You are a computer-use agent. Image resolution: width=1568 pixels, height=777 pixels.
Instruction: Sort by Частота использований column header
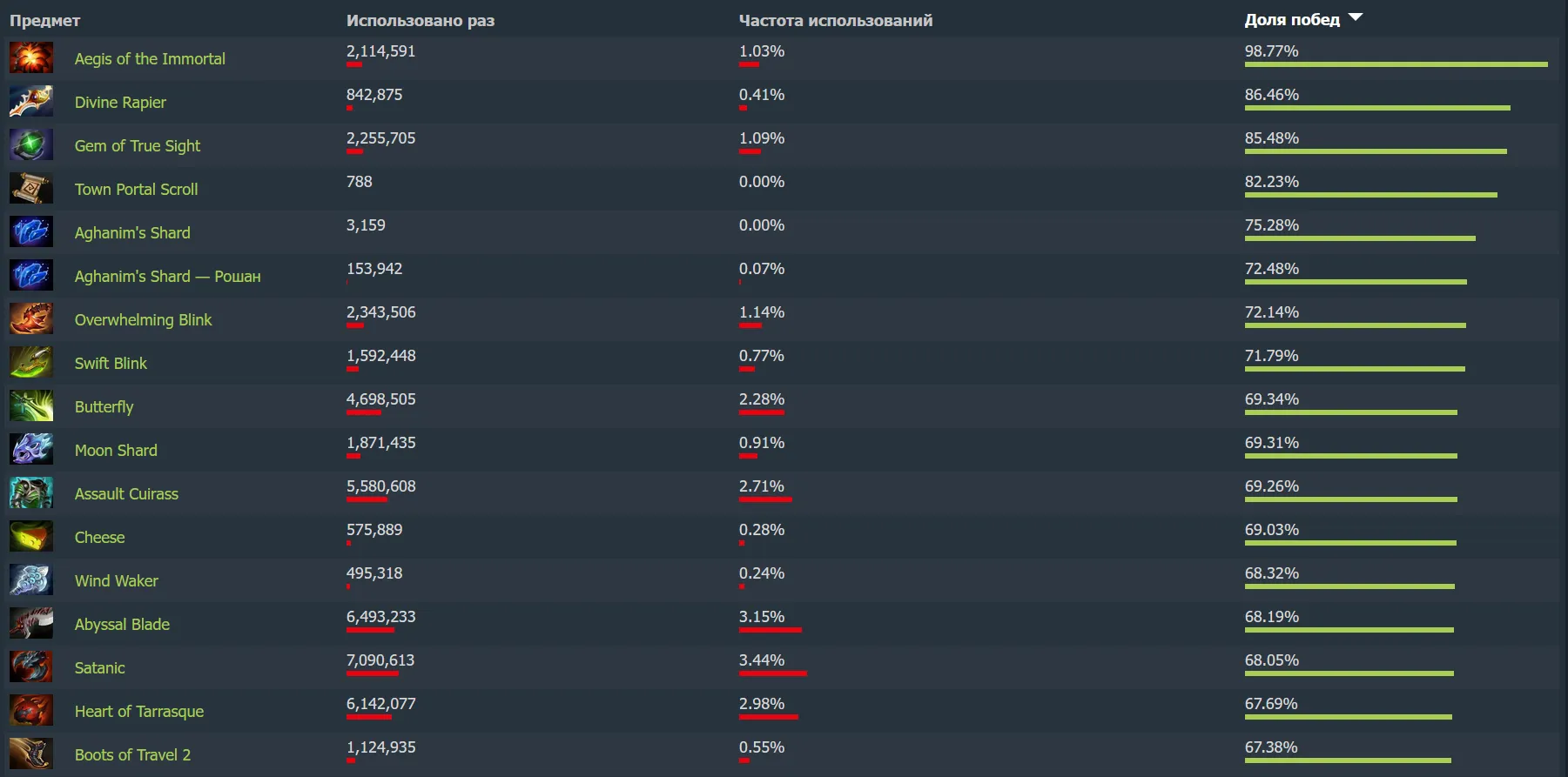coord(835,20)
